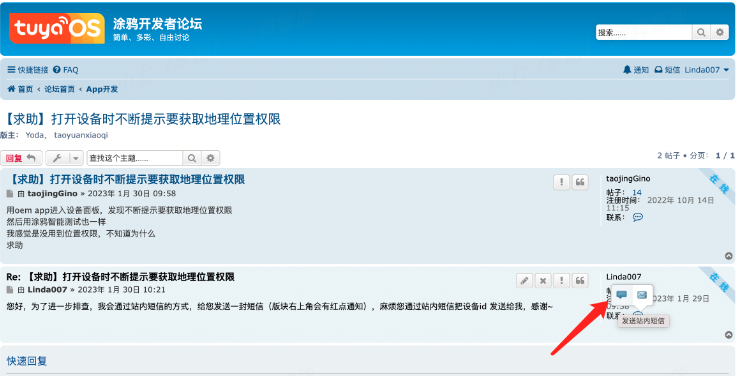Viewport: 736px width, 376px height.
Task: Open advanced search gear in header
Action: click(x=720, y=32)
